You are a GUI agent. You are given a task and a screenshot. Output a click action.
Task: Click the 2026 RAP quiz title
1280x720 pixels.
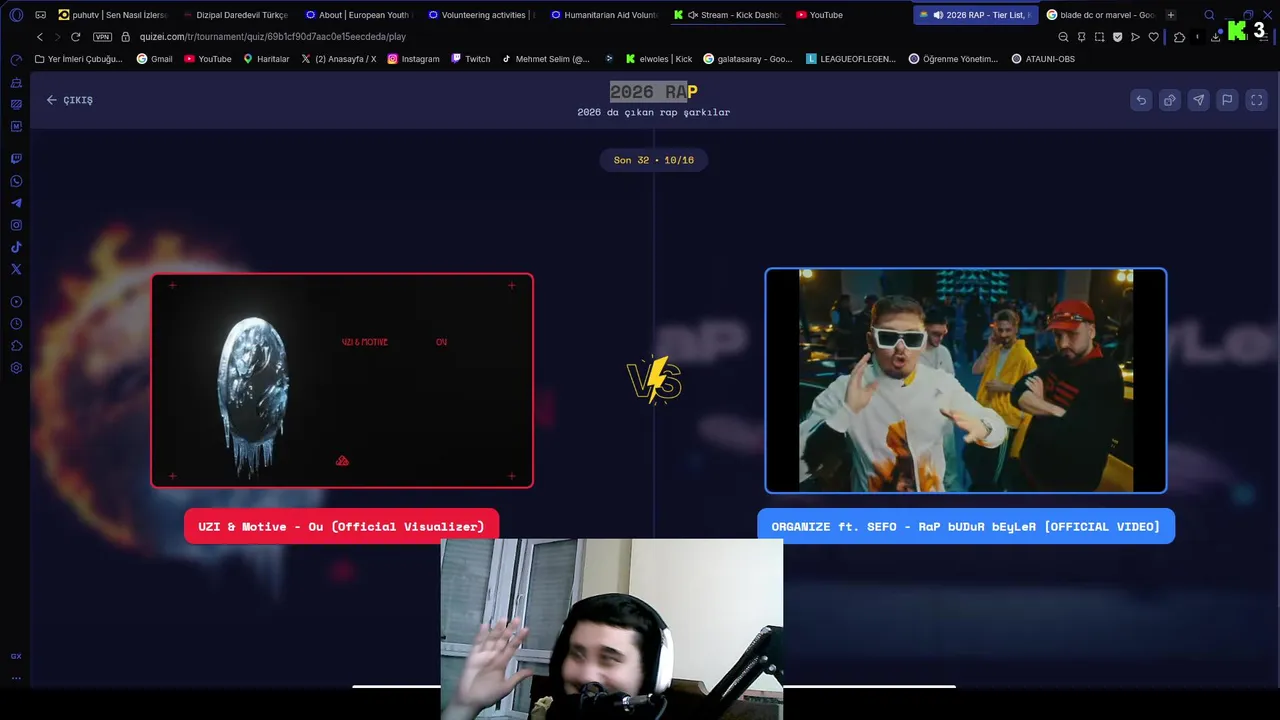point(654,92)
